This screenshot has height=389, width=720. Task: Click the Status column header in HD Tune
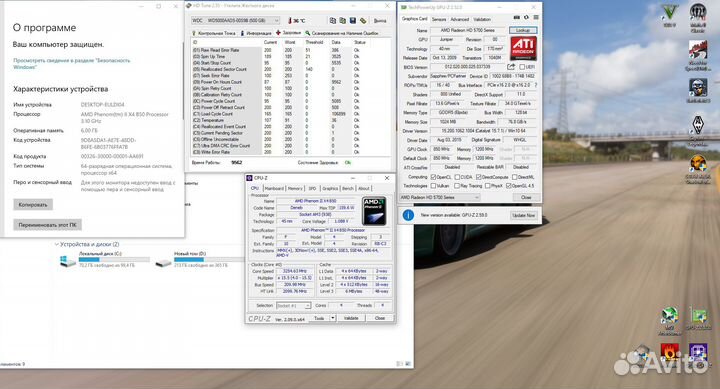tap(360, 42)
